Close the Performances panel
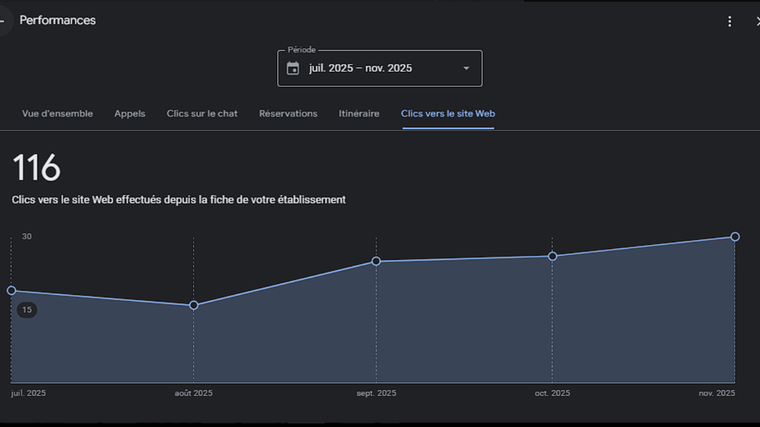Viewport: 760px width, 427px height. coord(757,21)
